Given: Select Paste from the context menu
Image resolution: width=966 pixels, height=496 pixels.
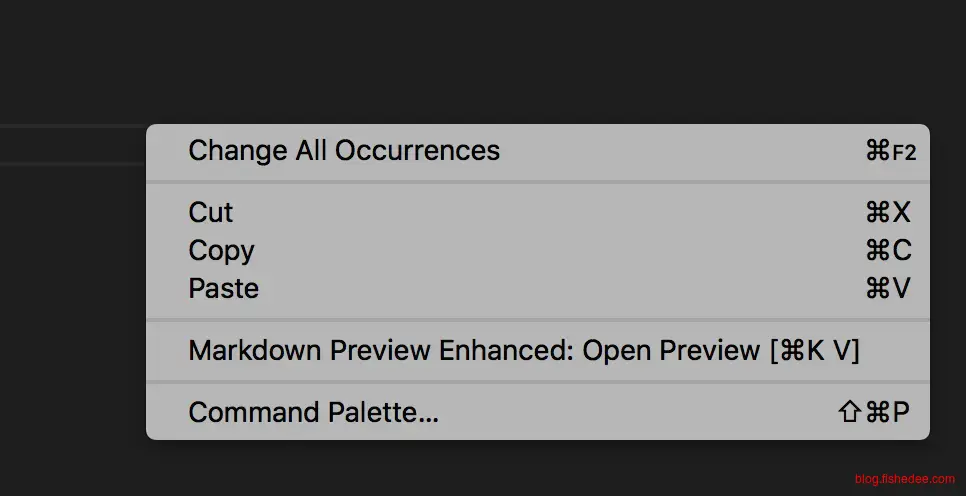Looking at the screenshot, I should click(223, 289).
